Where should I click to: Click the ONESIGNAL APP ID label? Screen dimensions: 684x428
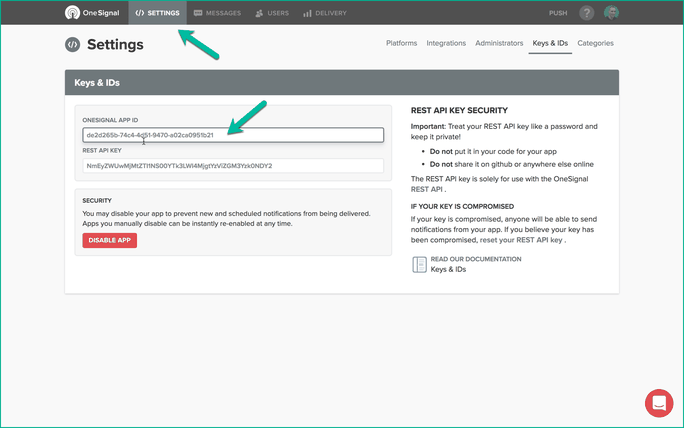click(x=110, y=120)
